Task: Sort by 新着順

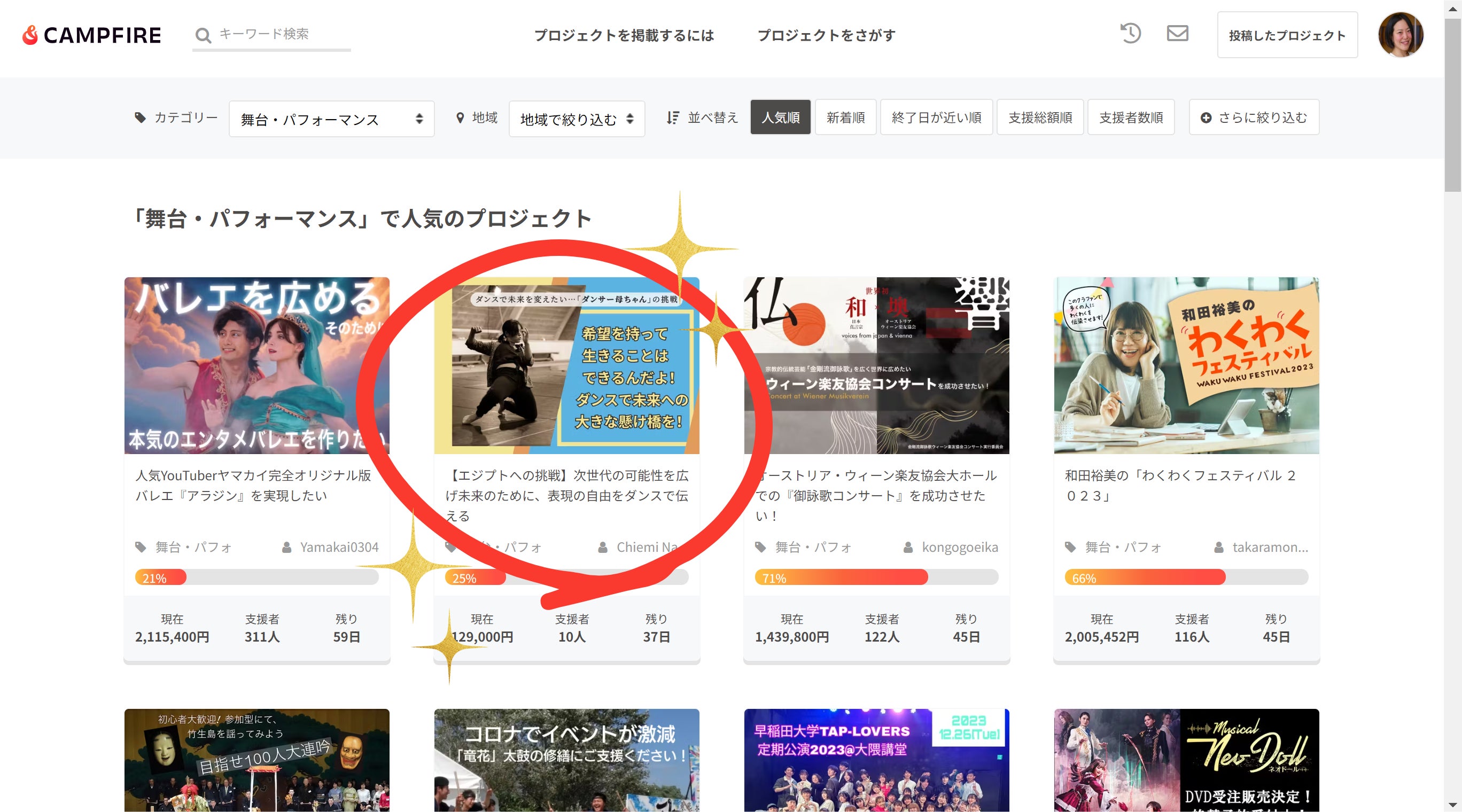Action: pos(845,118)
